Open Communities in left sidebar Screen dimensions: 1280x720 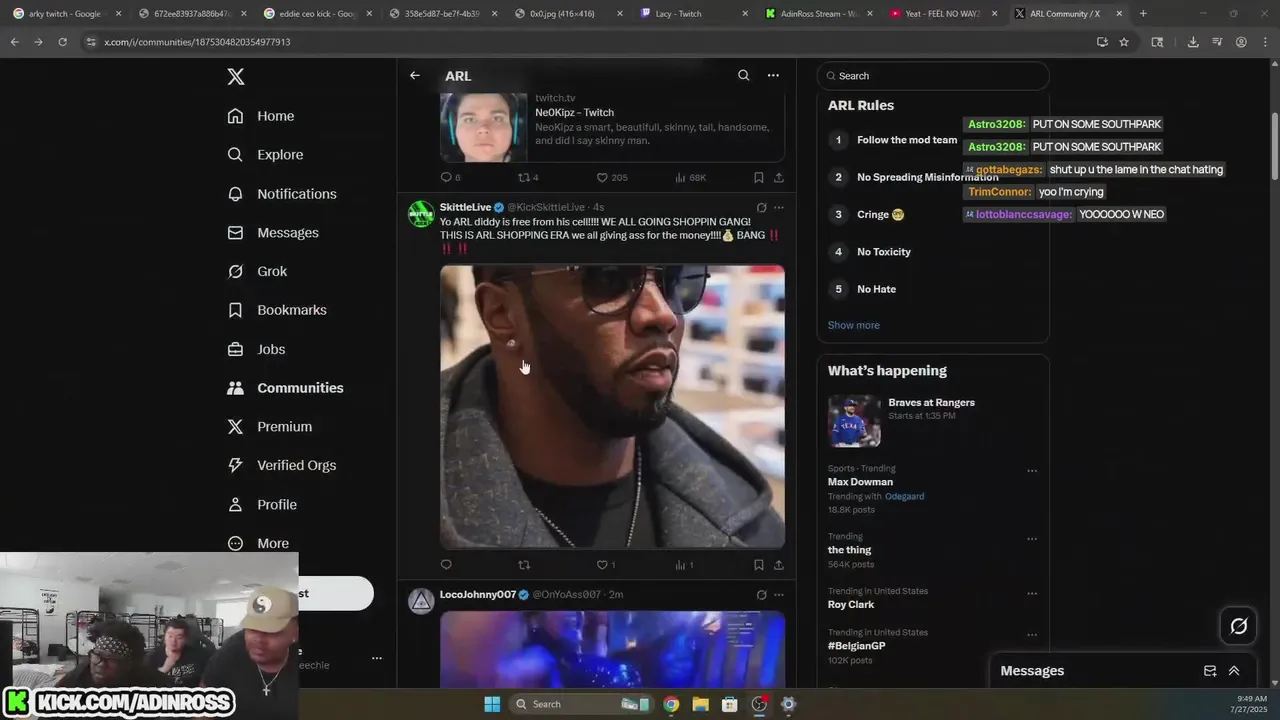285,388
